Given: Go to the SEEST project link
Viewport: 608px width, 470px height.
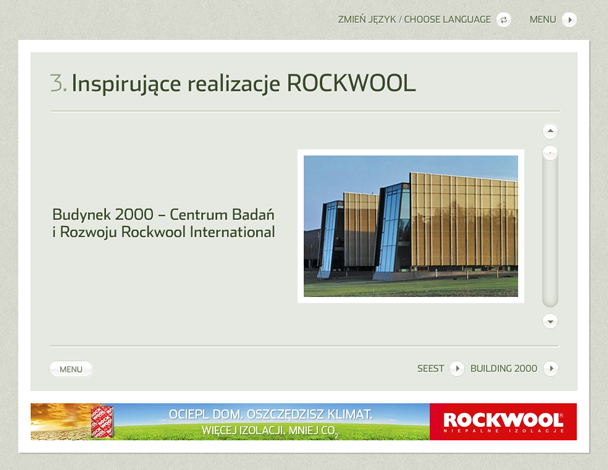Looking at the screenshot, I should point(430,368).
